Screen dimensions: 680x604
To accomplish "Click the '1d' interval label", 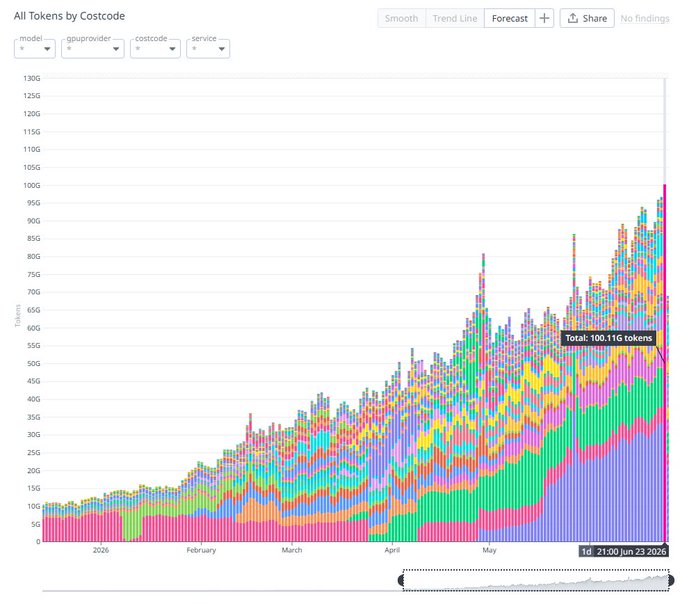I will (x=586, y=552).
